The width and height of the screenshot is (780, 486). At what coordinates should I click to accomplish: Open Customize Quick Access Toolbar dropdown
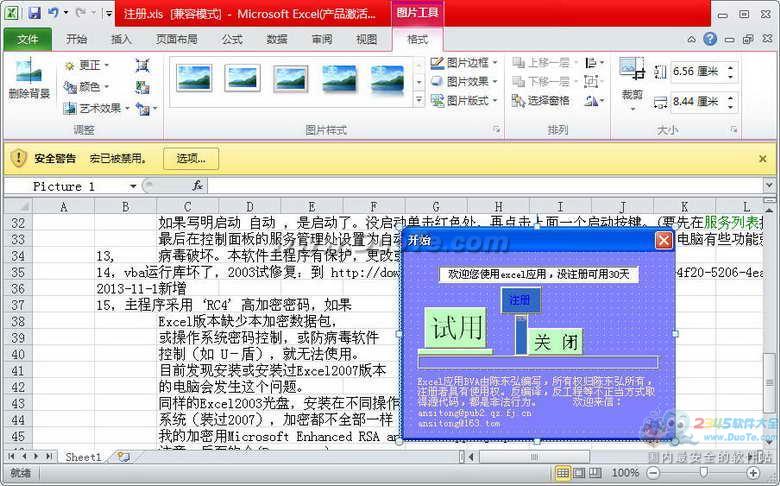coord(108,13)
